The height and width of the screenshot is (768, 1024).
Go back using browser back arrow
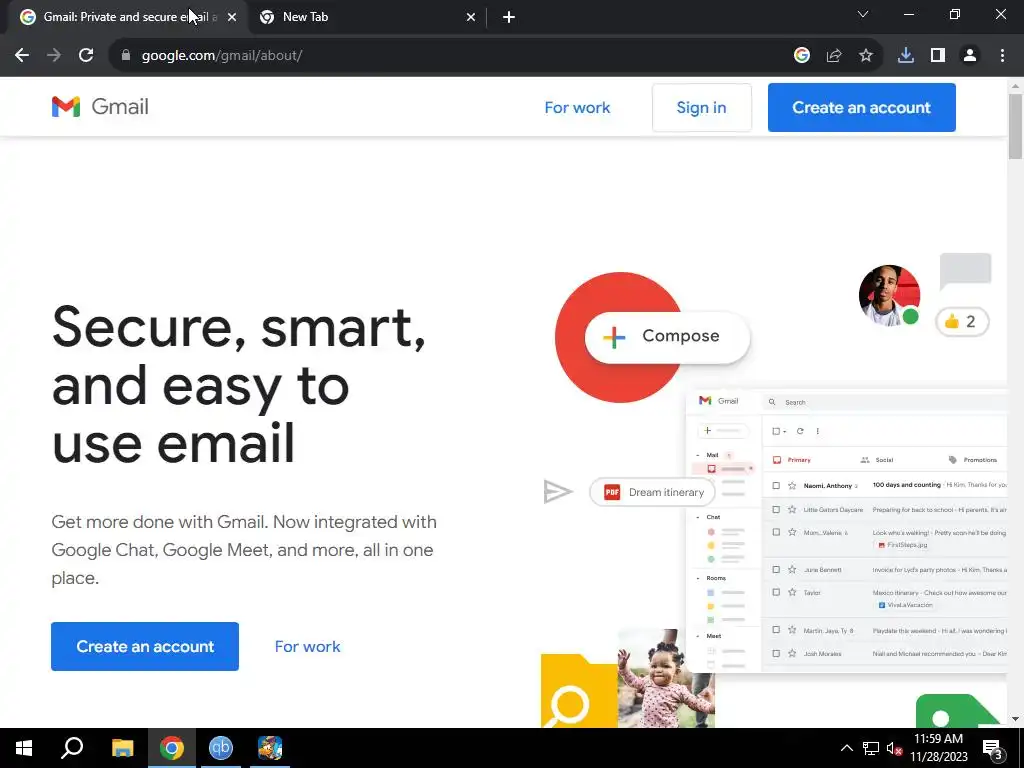point(22,56)
